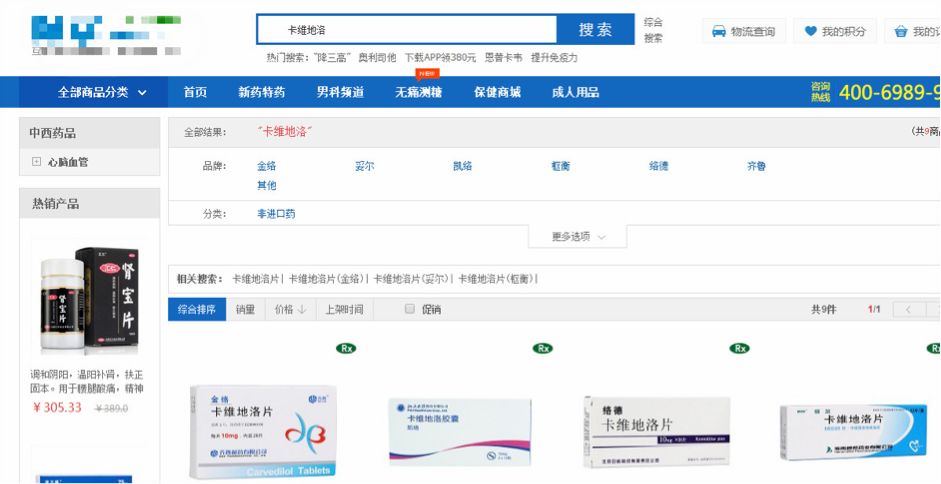Open the 成人用品 nav item
Image resolution: width=941 pixels, height=484 pixels.
[576, 92]
